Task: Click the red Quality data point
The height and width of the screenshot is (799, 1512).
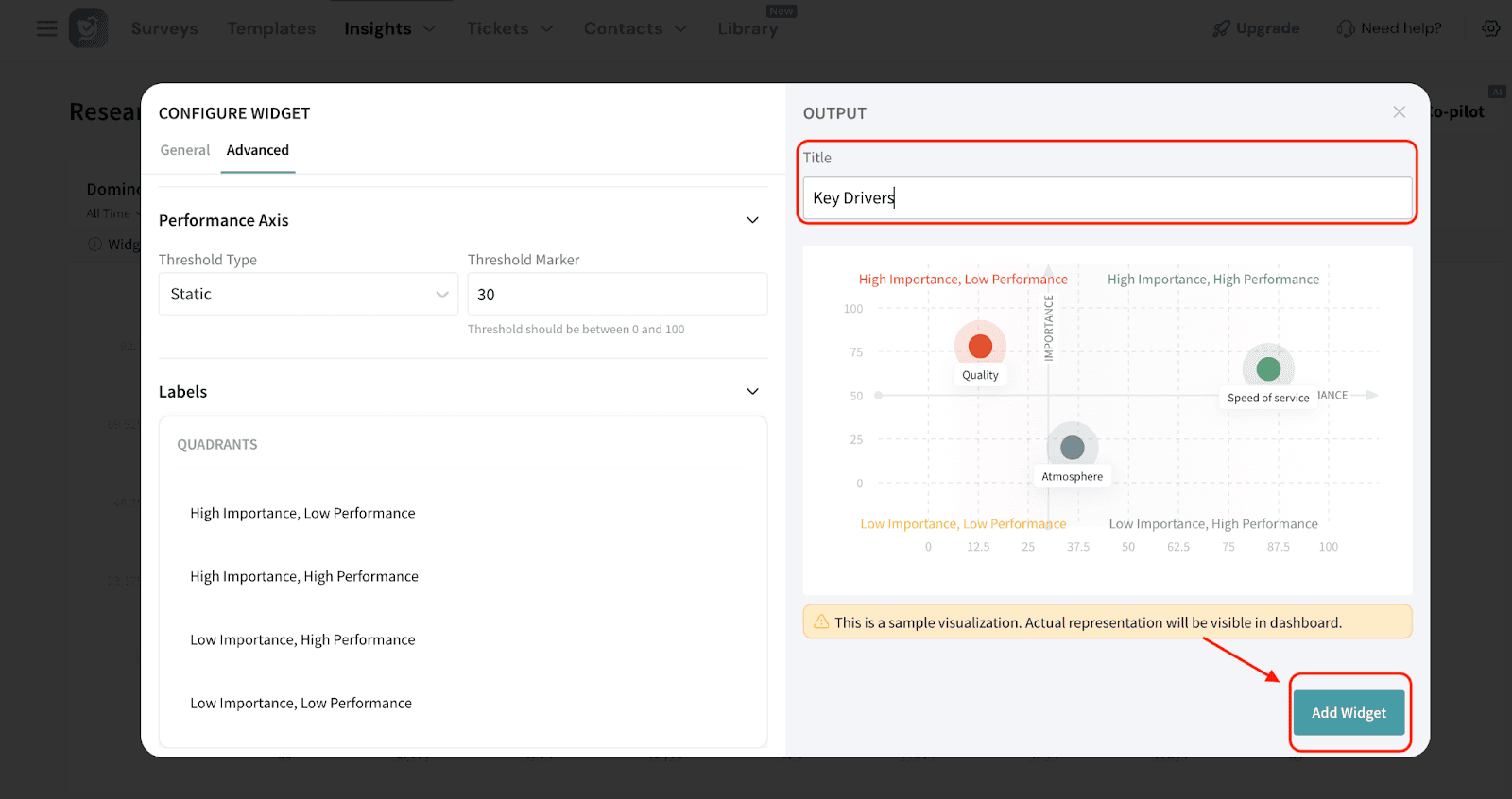Action: click(x=980, y=347)
